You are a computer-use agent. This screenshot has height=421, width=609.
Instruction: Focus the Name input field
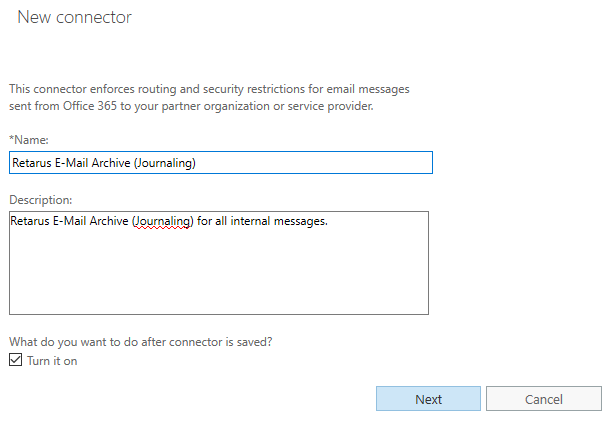pyautogui.click(x=220, y=163)
